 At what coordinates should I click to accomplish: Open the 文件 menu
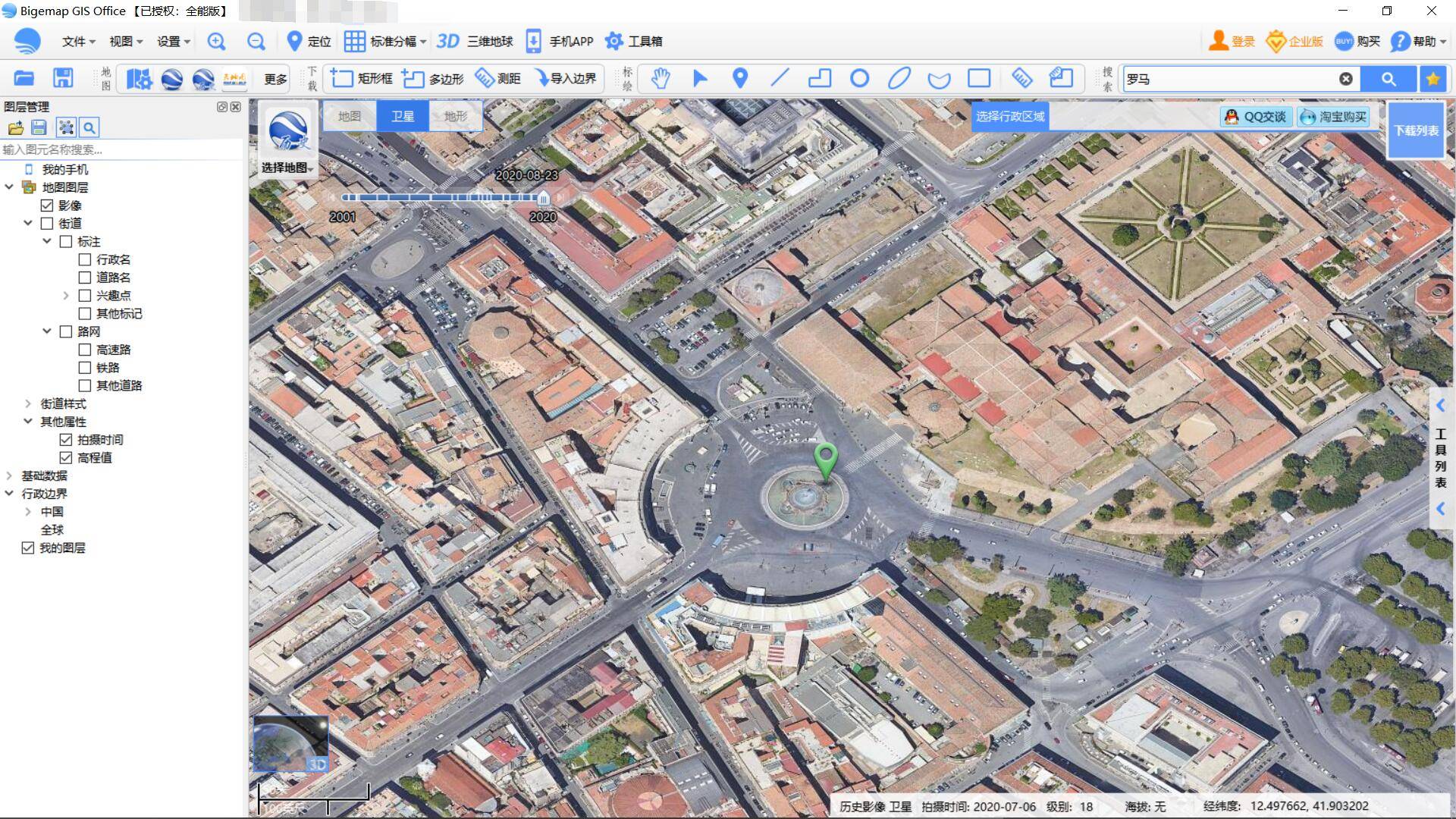point(78,42)
